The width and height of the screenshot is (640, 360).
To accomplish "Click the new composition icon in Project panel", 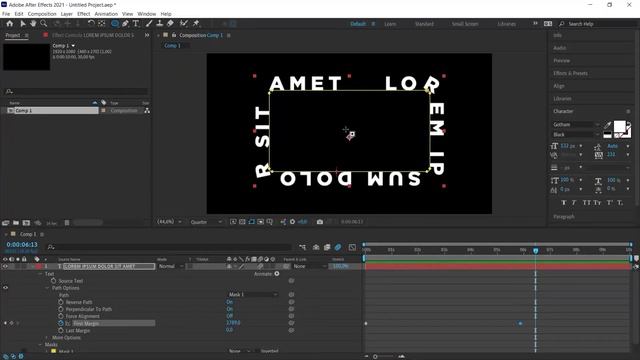I will 27,223.
